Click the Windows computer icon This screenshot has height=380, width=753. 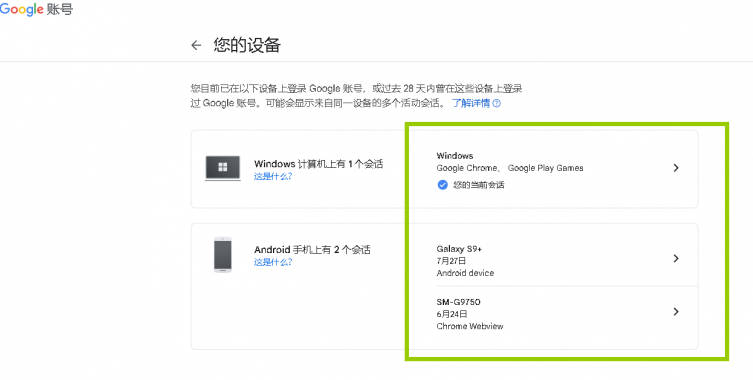click(x=222, y=168)
